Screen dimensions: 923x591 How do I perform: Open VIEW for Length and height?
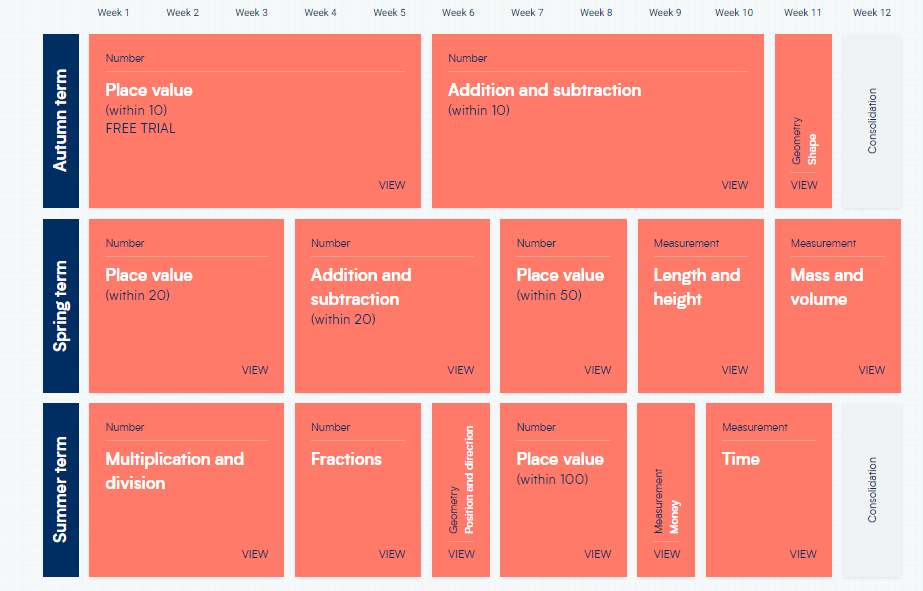coord(734,370)
